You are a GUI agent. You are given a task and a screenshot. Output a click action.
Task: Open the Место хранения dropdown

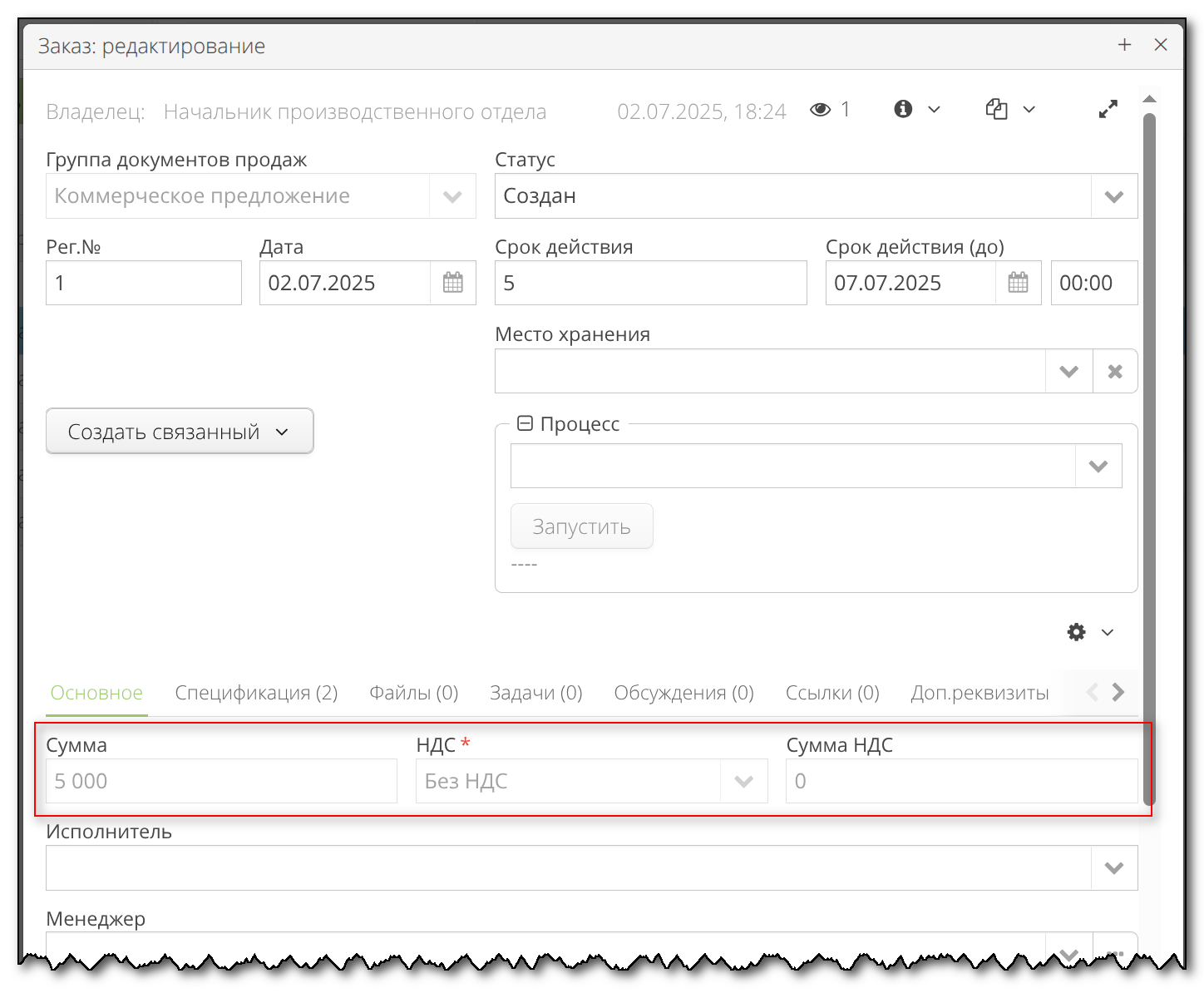[1068, 371]
